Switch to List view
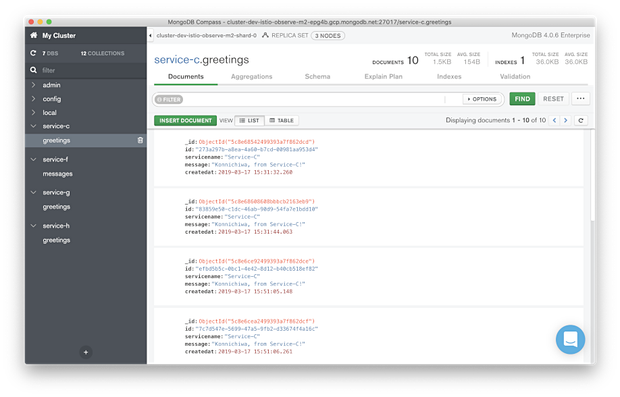The image size is (620, 397). tap(250, 120)
